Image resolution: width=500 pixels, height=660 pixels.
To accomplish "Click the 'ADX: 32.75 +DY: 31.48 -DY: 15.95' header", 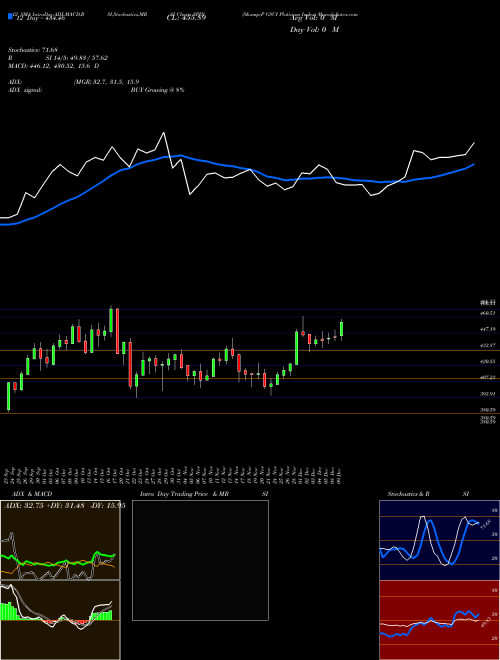I will coord(64,506).
